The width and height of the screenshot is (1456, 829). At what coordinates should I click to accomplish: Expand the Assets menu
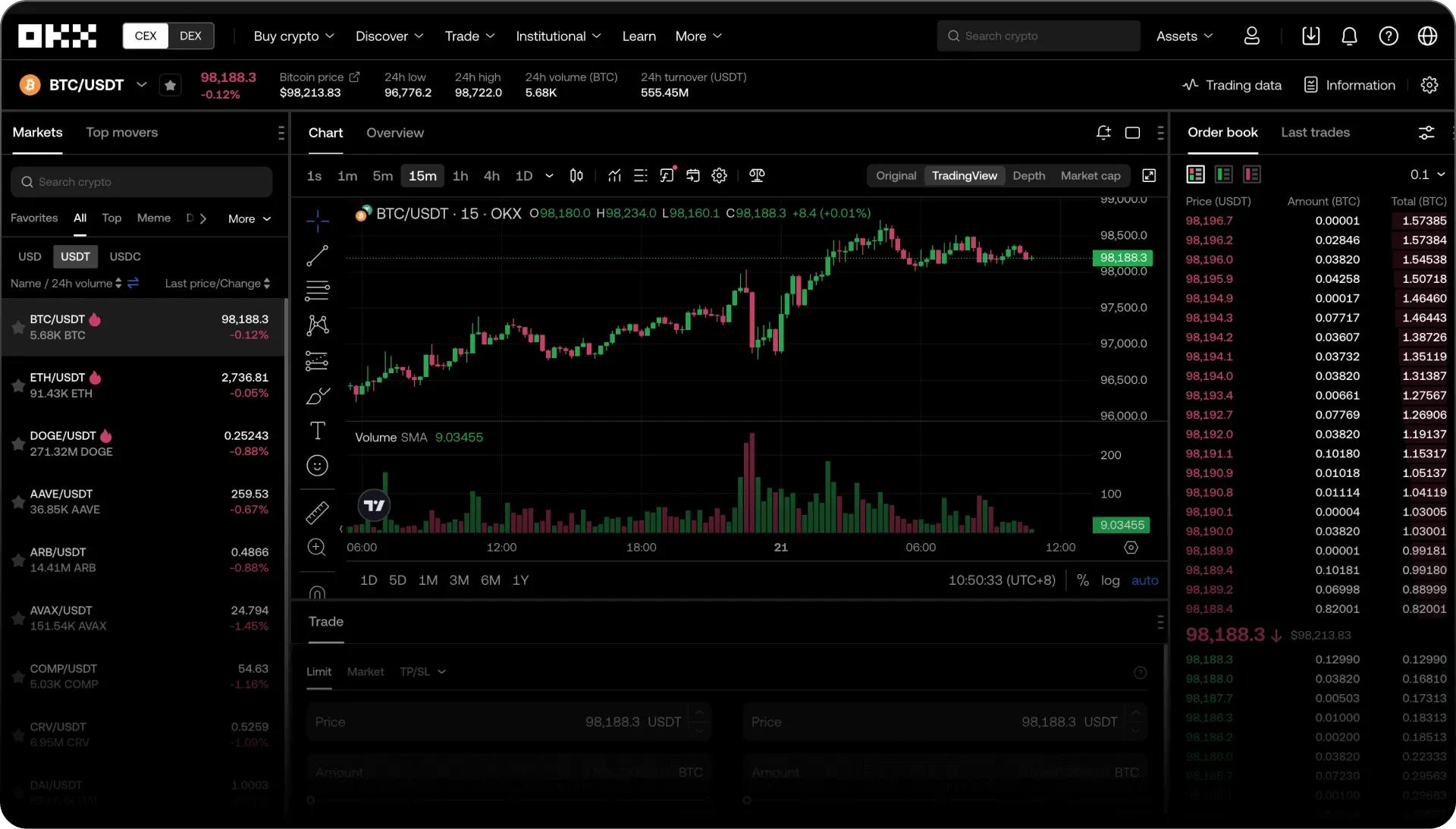coord(1184,36)
